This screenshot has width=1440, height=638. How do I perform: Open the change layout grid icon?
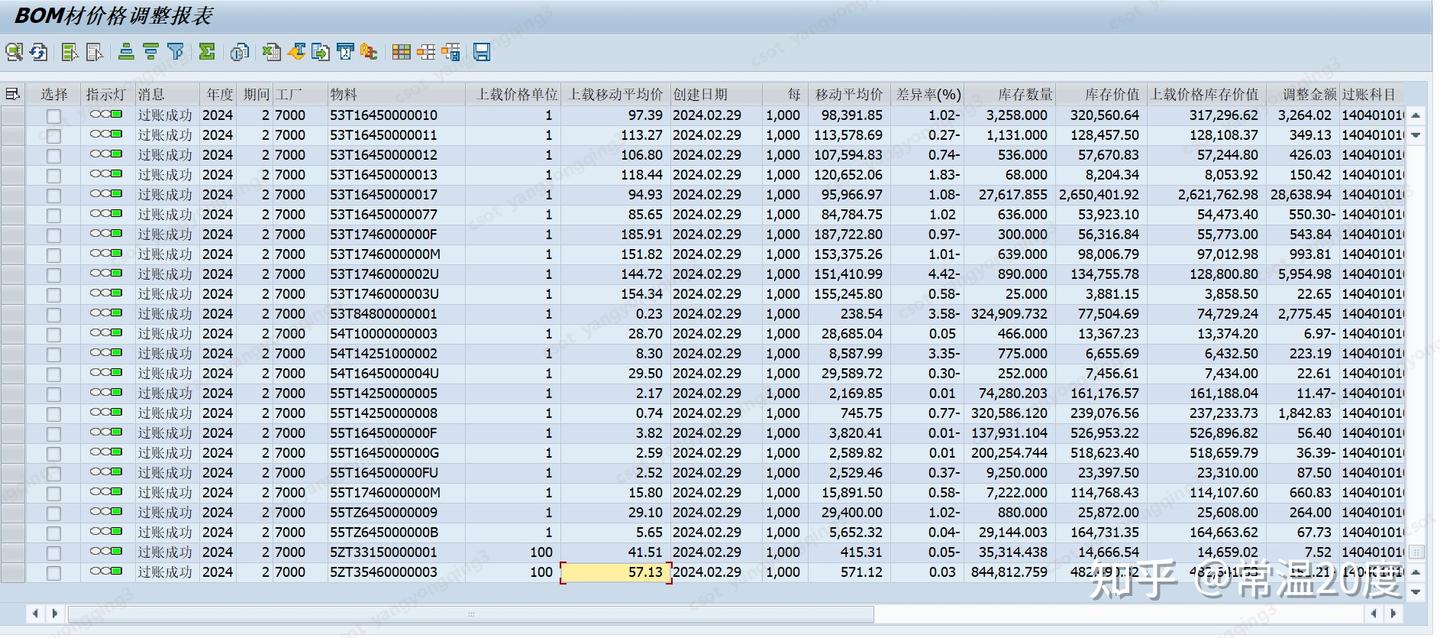(x=399, y=52)
